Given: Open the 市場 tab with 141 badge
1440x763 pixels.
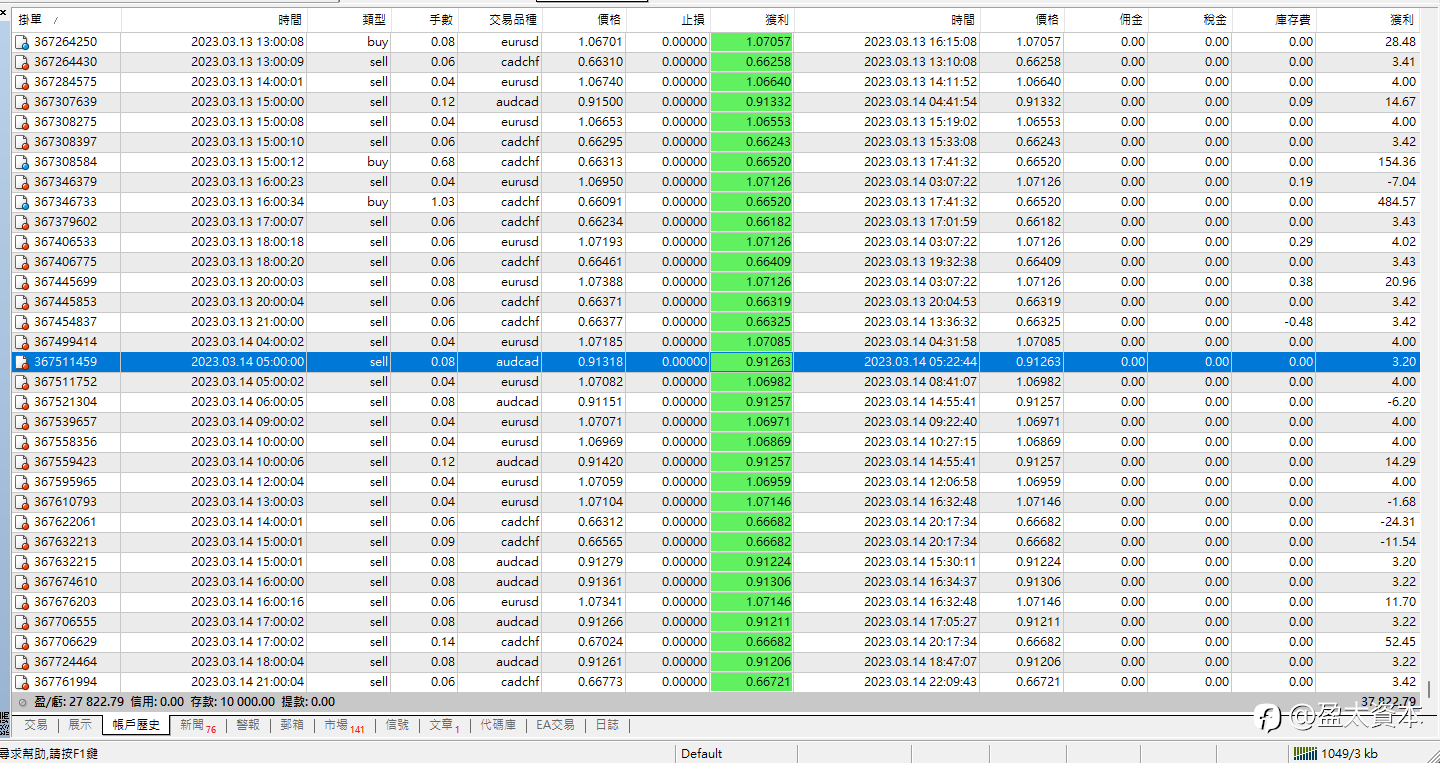Looking at the screenshot, I should pos(343,726).
